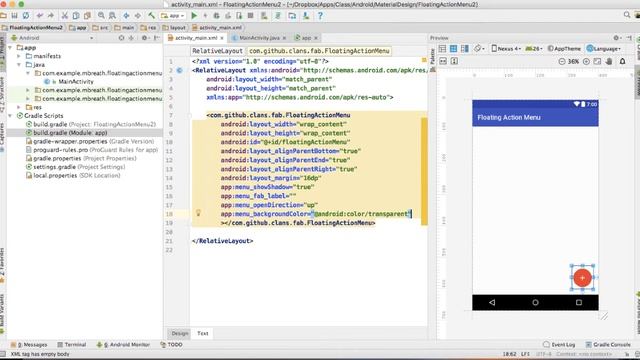Select build.gradle (Module: app) file
The width and height of the screenshot is (640, 360).
point(70,133)
